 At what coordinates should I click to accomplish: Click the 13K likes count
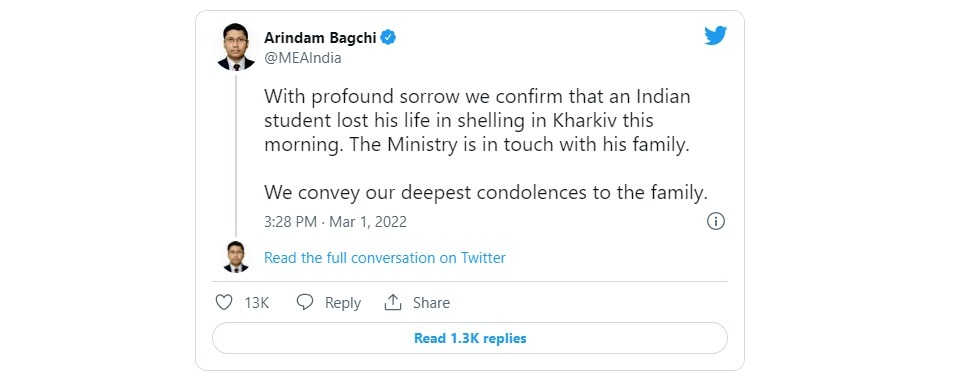[256, 303]
